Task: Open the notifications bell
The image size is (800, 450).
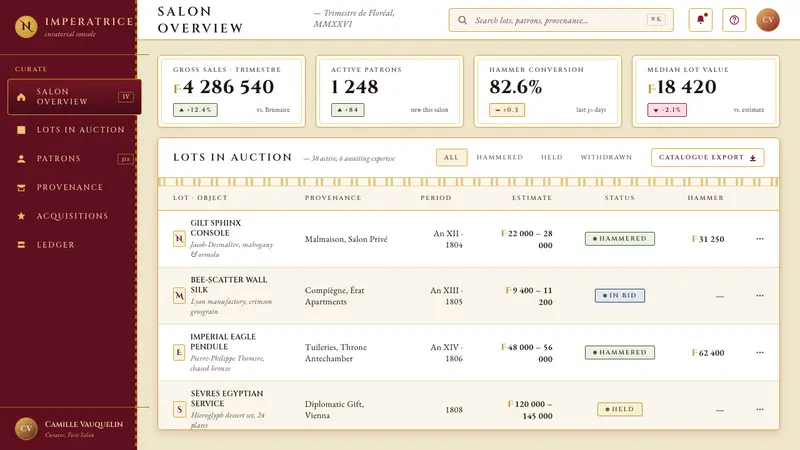Action: (x=701, y=20)
